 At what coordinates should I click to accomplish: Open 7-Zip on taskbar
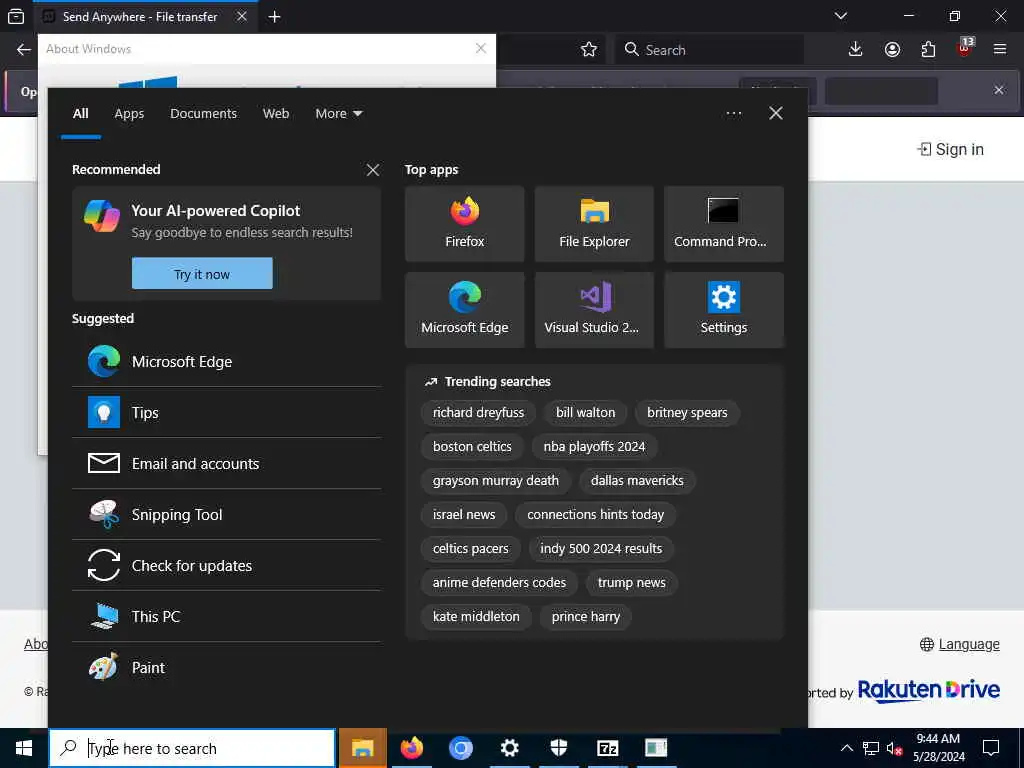pos(607,748)
